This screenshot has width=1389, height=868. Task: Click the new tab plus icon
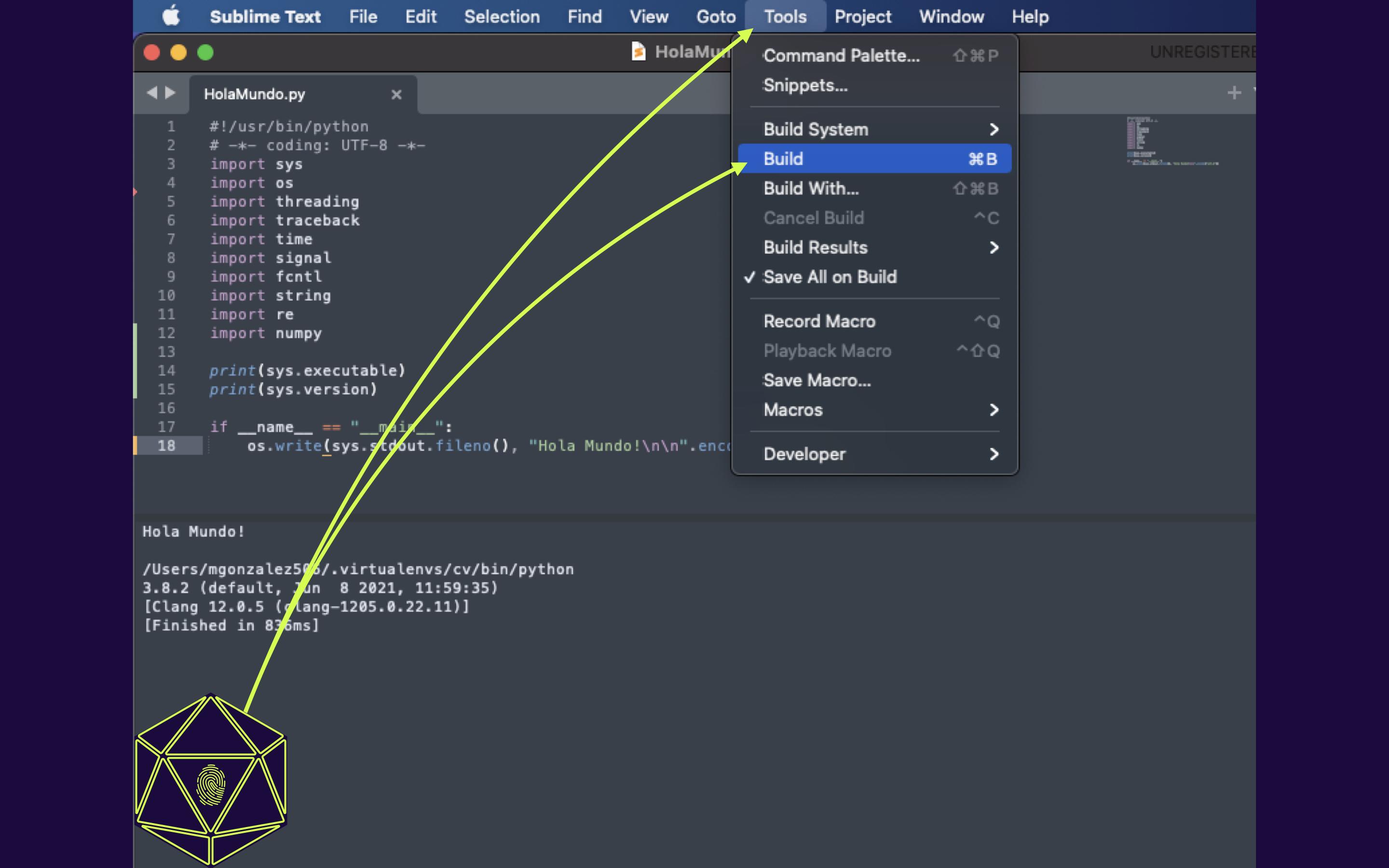coord(1234,93)
